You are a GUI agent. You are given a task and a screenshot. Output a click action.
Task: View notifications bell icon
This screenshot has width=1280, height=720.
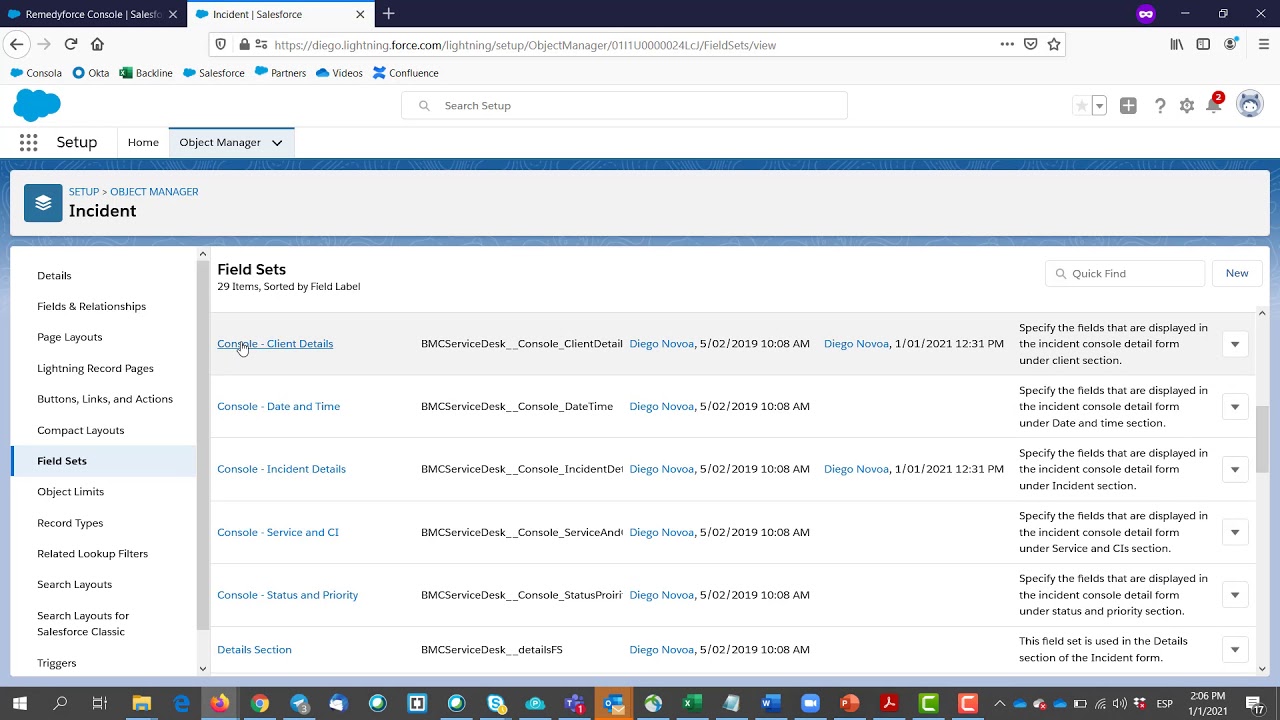(1214, 105)
